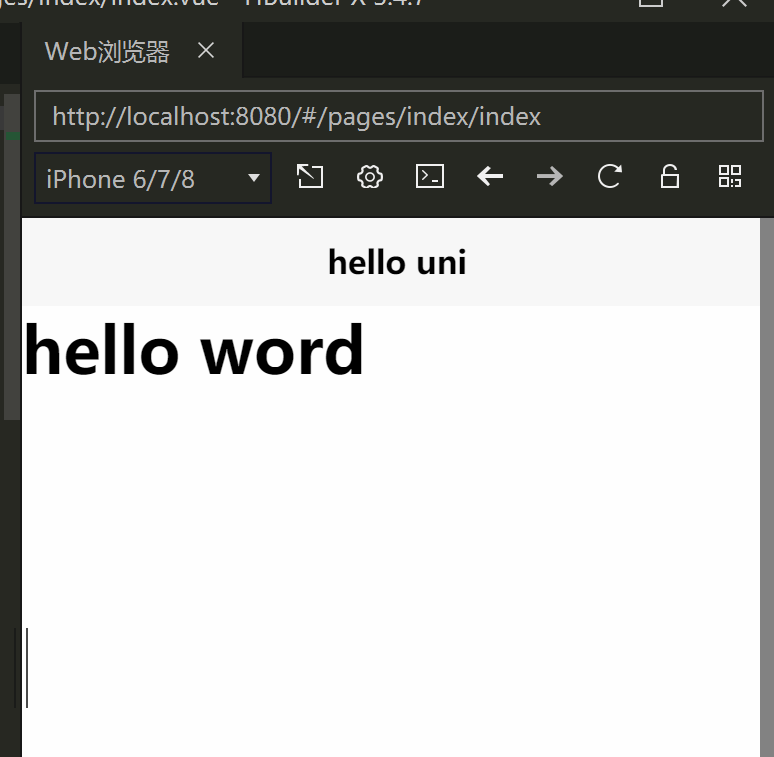Focus the localhost URL address field
774x757 pixels.
399,116
